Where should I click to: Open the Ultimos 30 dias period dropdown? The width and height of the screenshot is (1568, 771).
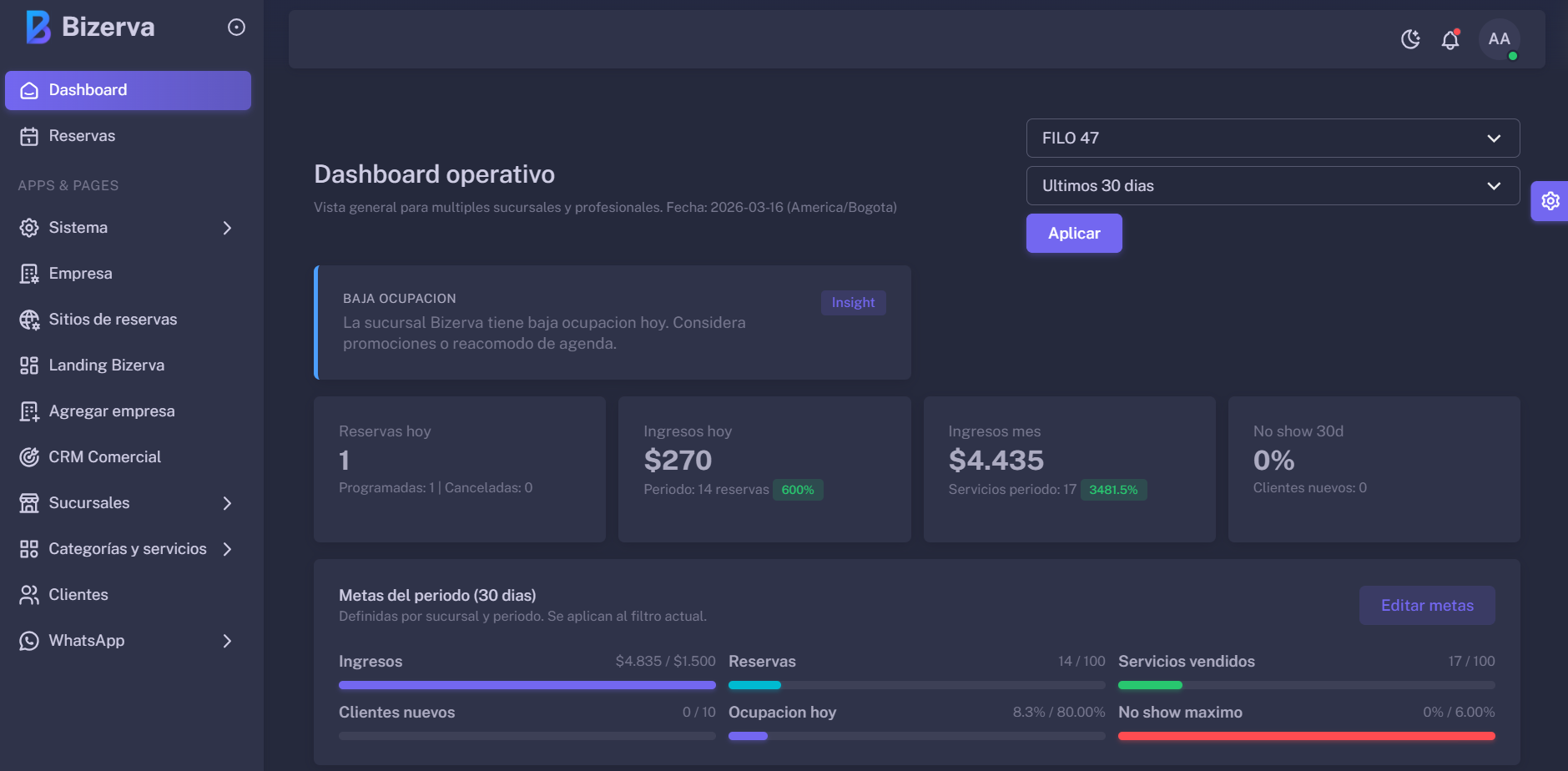tap(1272, 186)
